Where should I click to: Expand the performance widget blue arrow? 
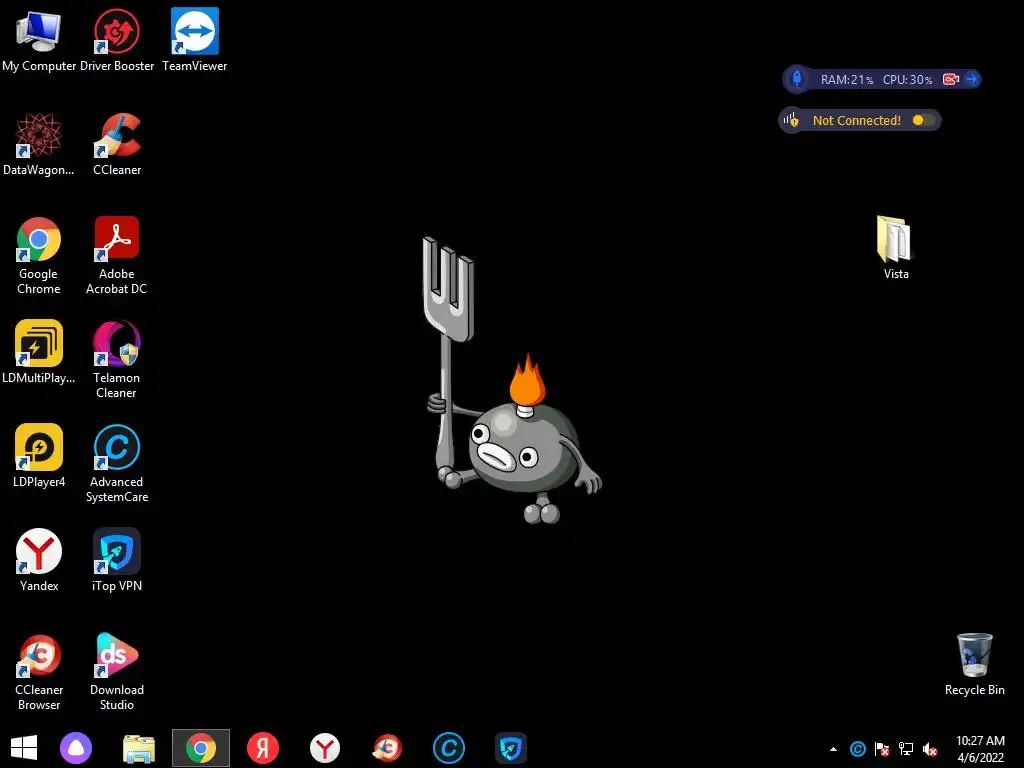tap(972, 79)
